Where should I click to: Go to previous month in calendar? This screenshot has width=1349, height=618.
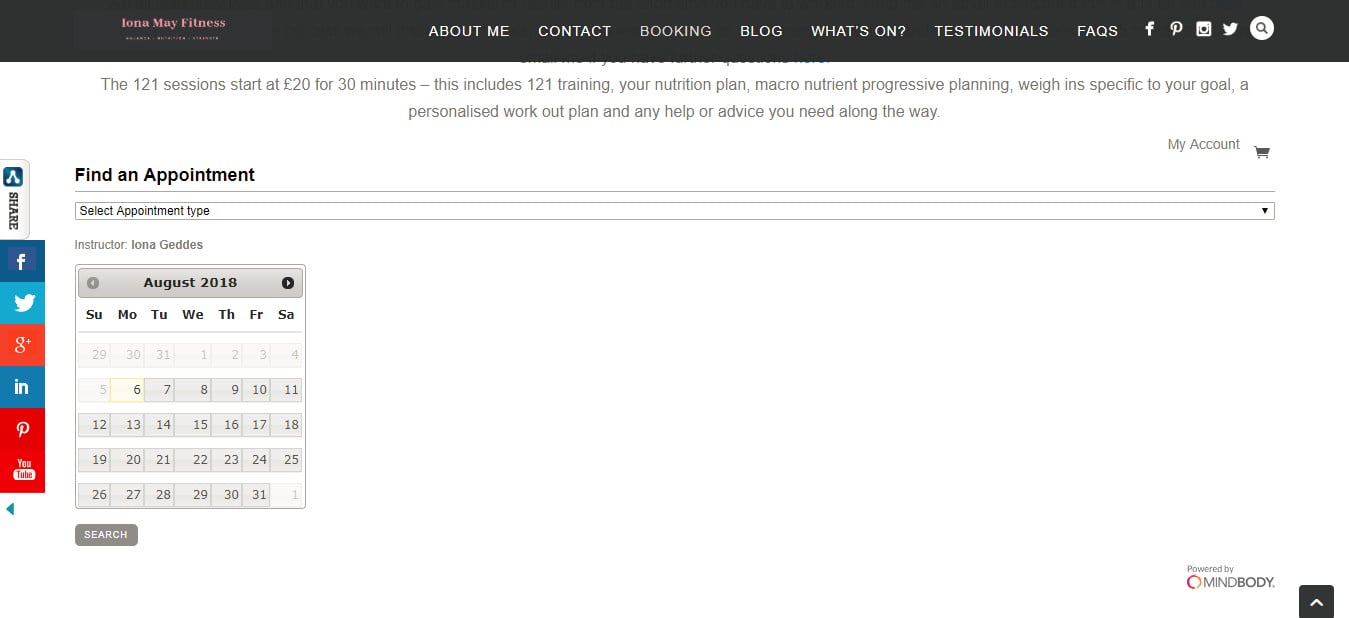[93, 283]
